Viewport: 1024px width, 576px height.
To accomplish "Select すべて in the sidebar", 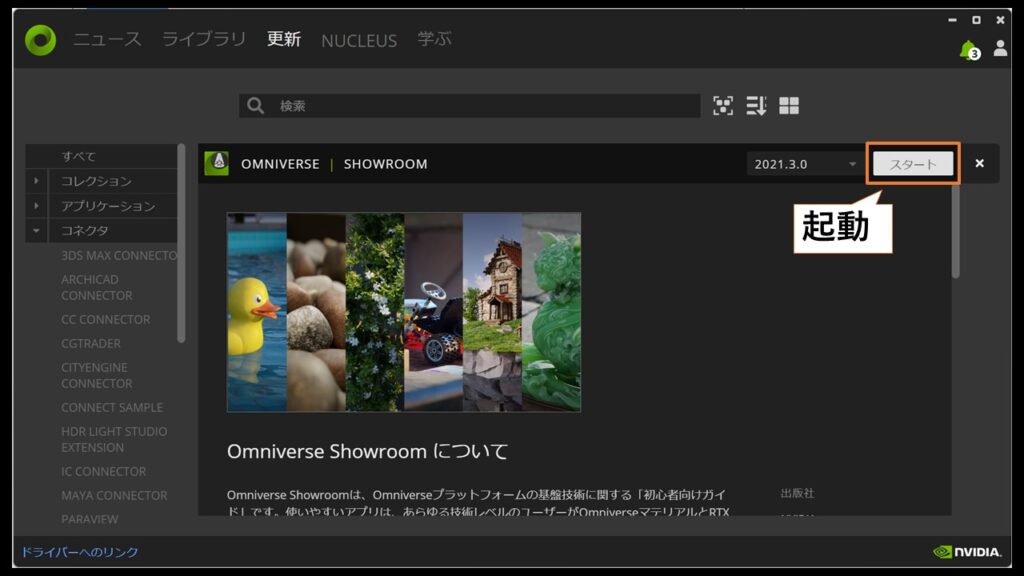I will click(101, 156).
